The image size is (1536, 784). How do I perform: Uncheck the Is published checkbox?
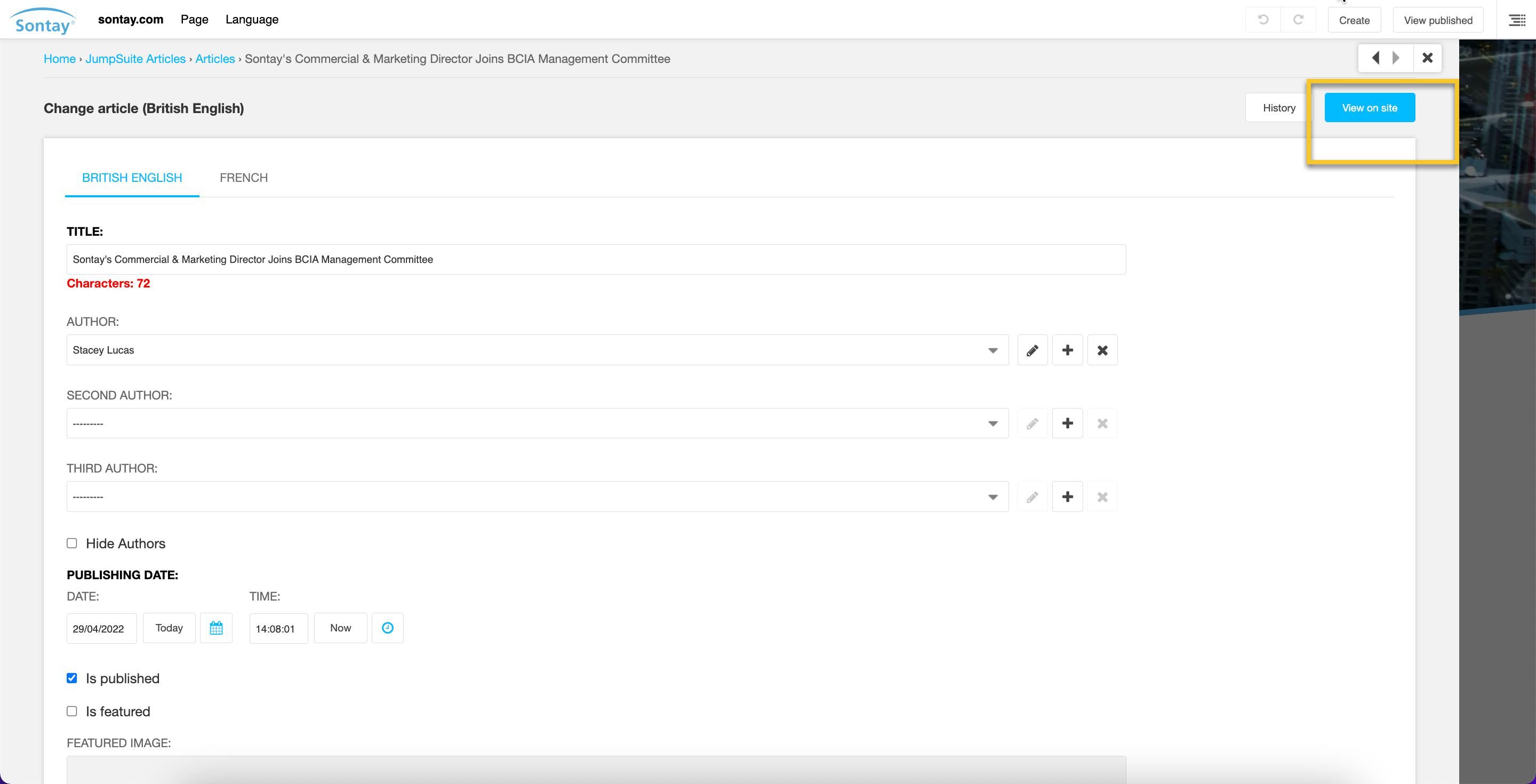(x=72, y=678)
